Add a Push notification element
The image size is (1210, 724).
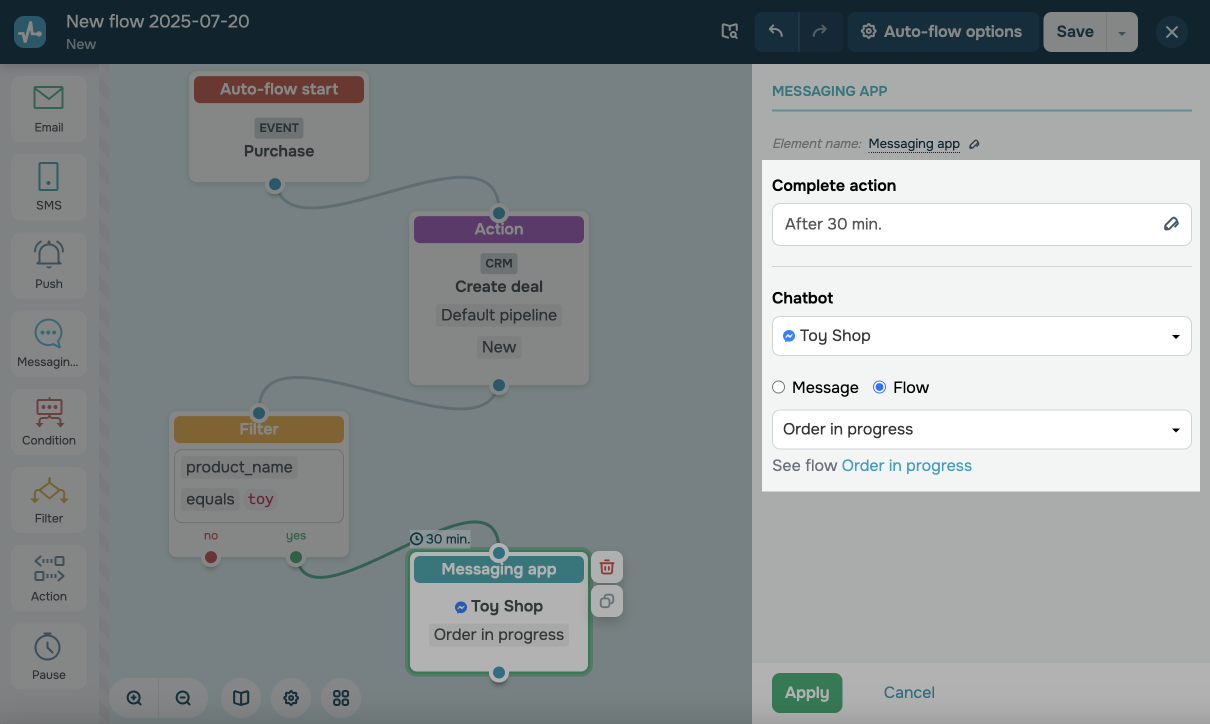(x=49, y=264)
